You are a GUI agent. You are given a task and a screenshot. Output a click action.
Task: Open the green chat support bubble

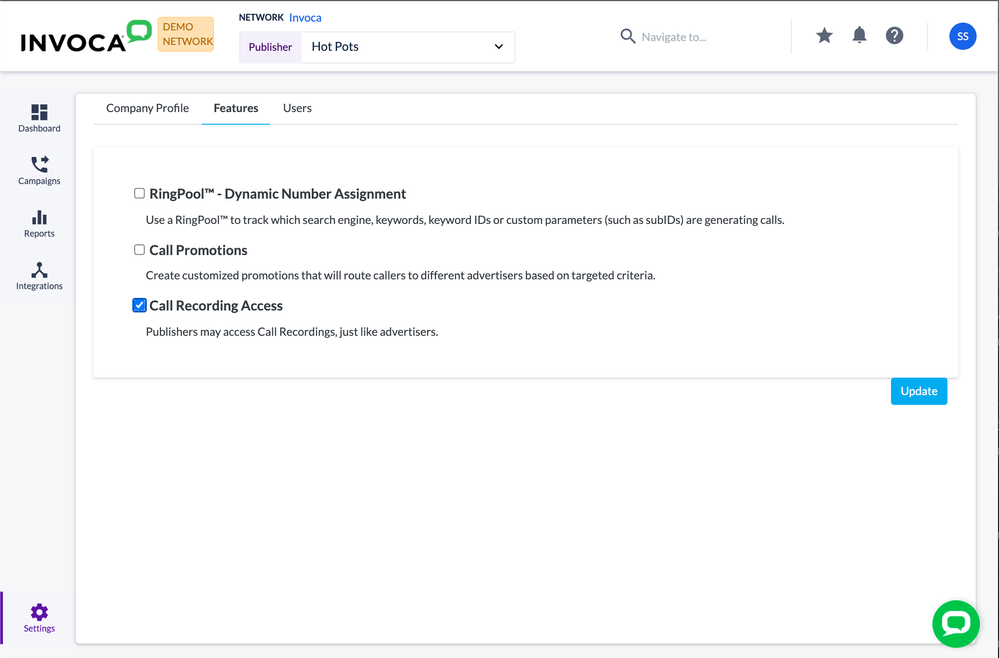956,624
